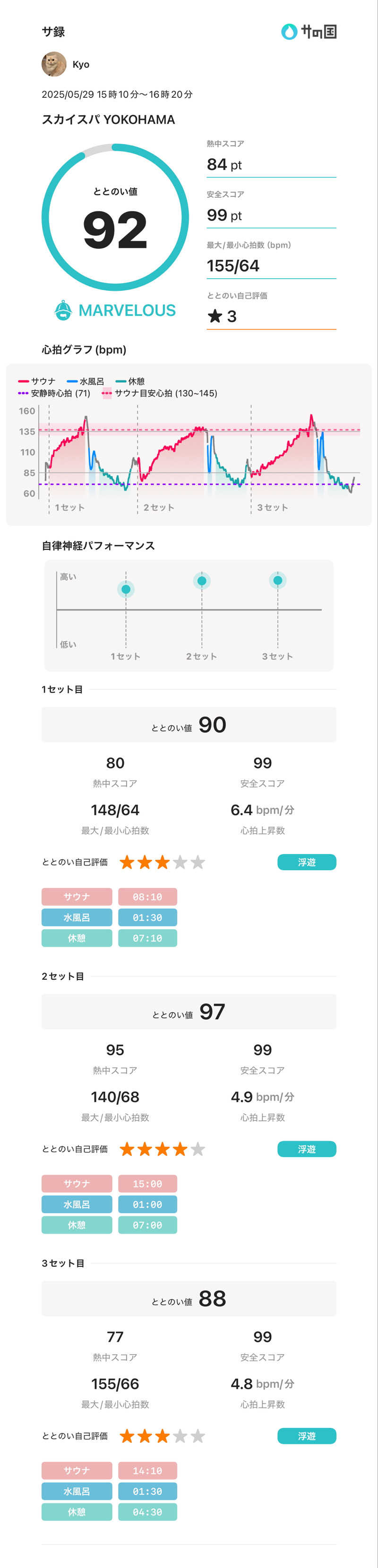This screenshot has width=378, height=1568.
Task: Click the red サウナ legend in heart graph
Action: click(37, 381)
